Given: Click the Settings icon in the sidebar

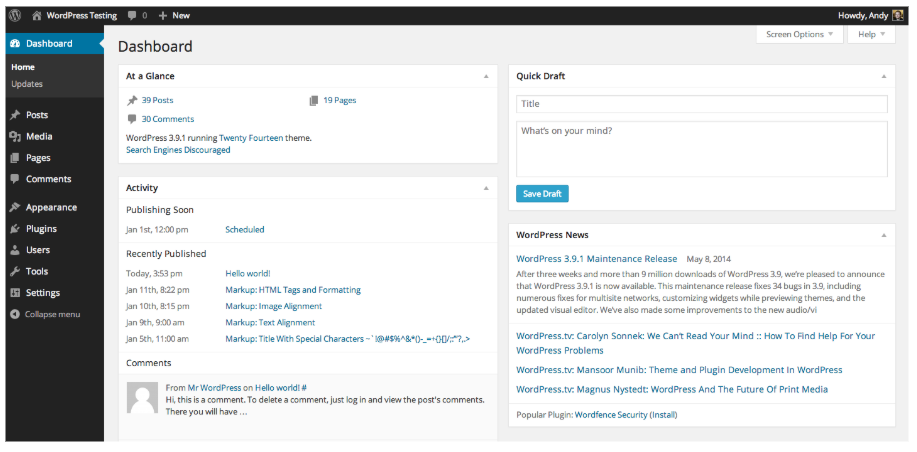Looking at the screenshot, I should [x=15, y=293].
